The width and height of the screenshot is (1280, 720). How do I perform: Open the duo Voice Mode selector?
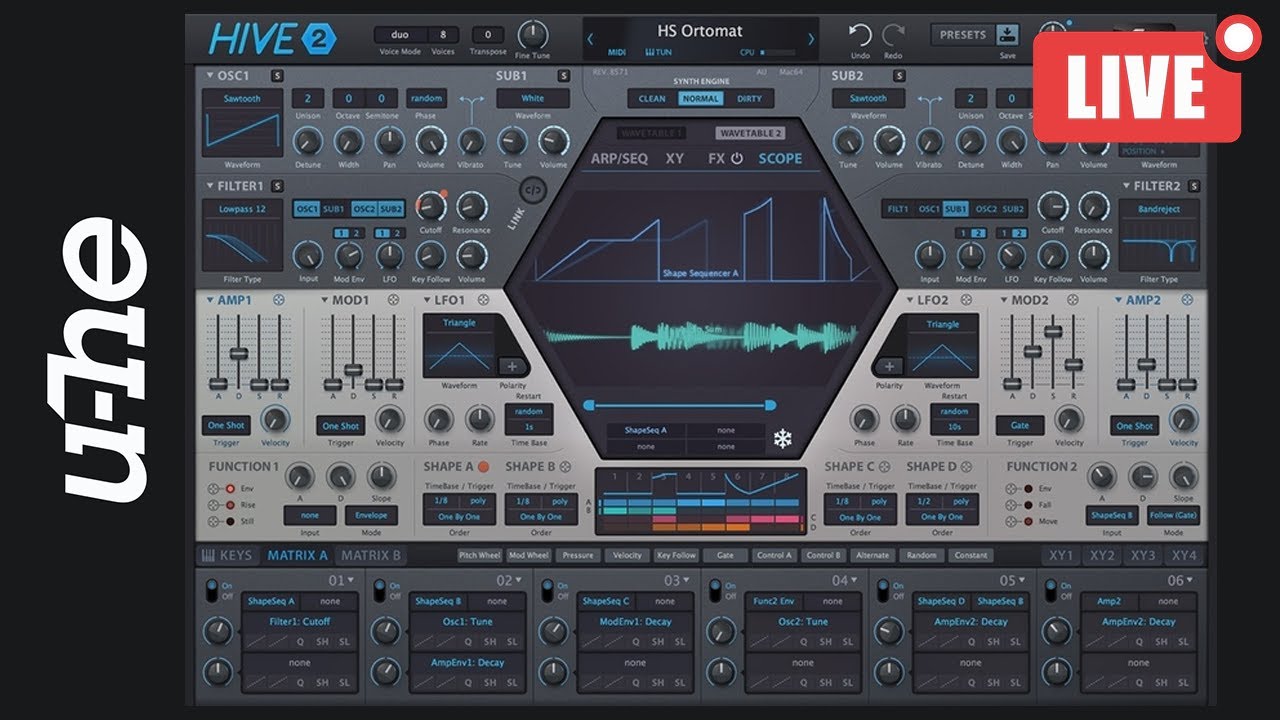click(402, 35)
